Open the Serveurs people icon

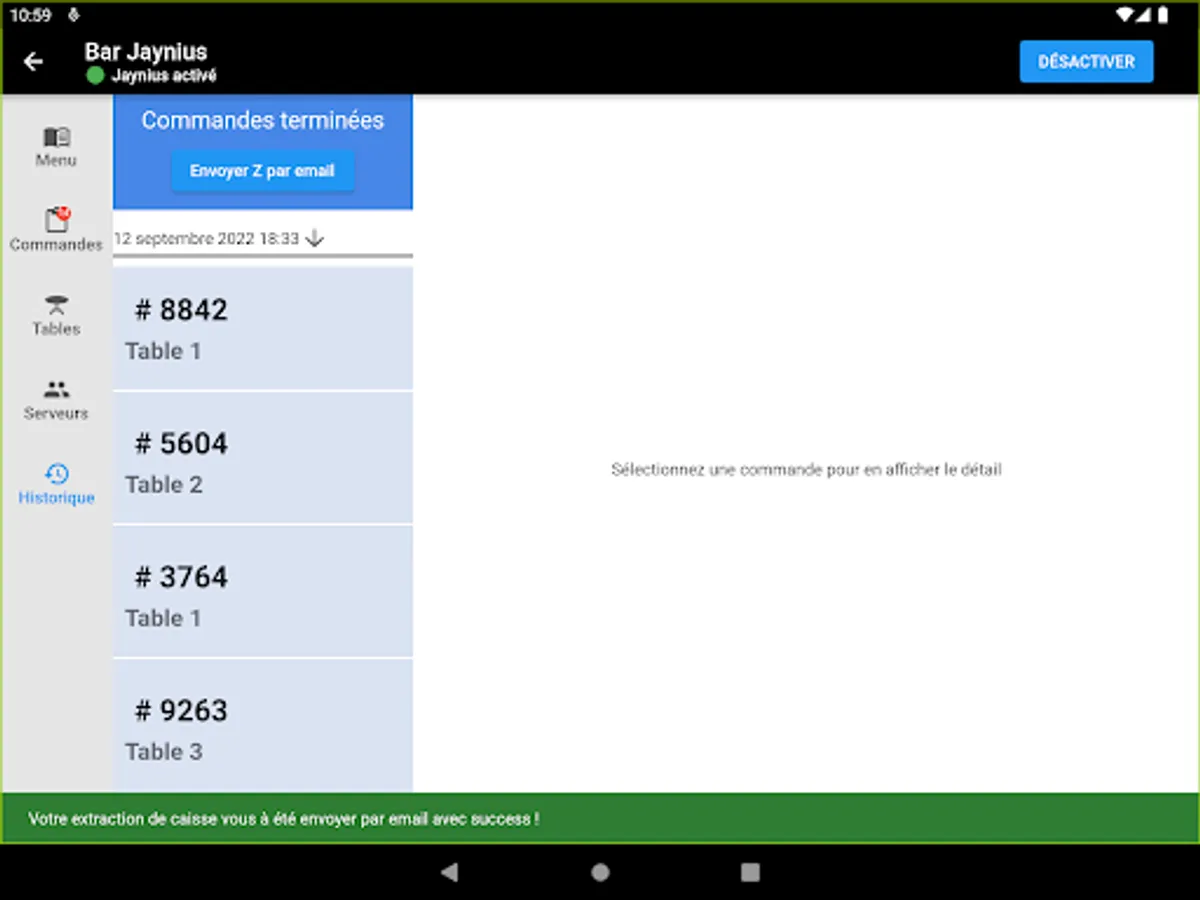click(x=57, y=390)
